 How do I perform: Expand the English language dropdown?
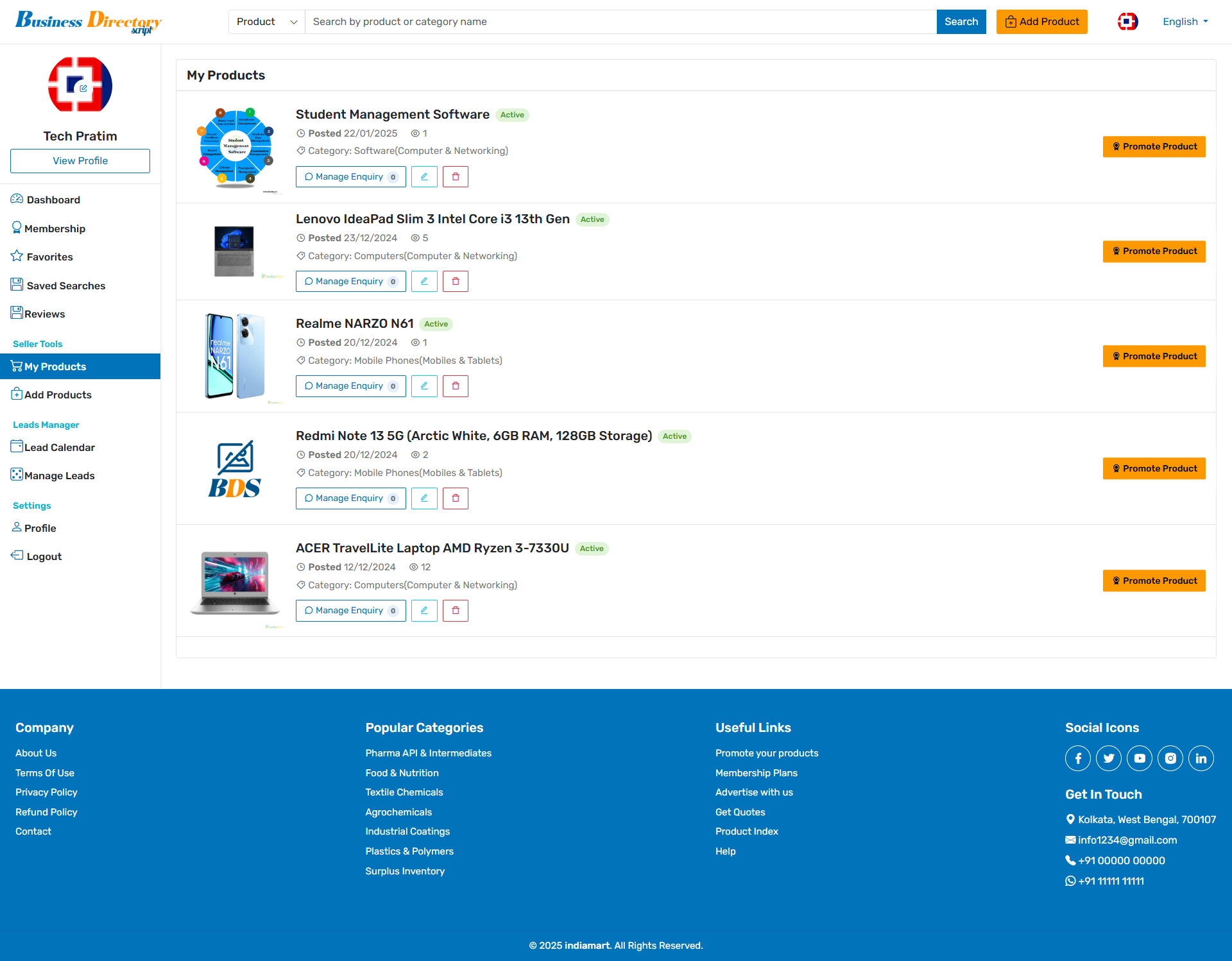[1185, 22]
